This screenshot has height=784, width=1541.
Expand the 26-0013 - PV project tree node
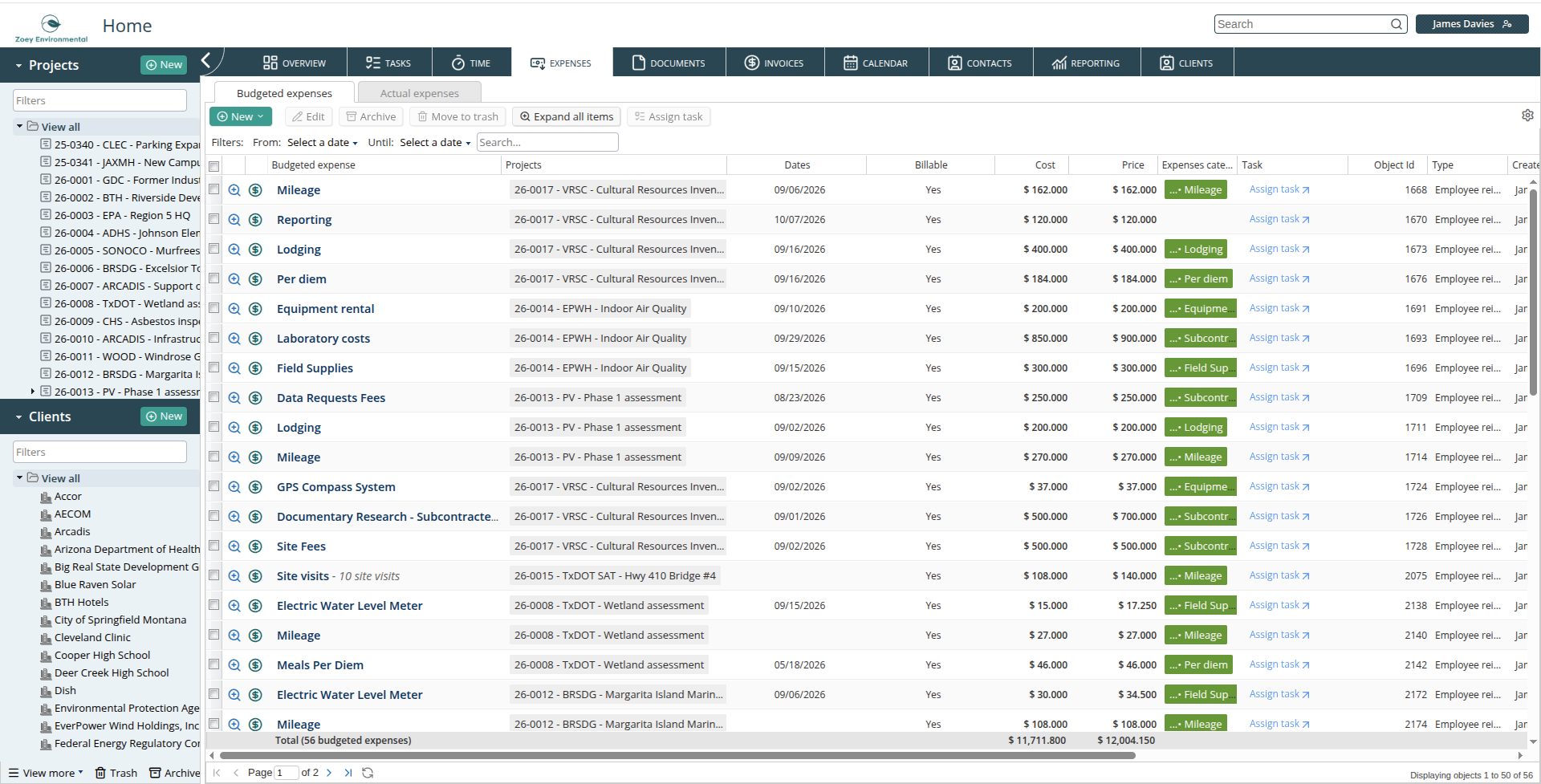coord(32,392)
